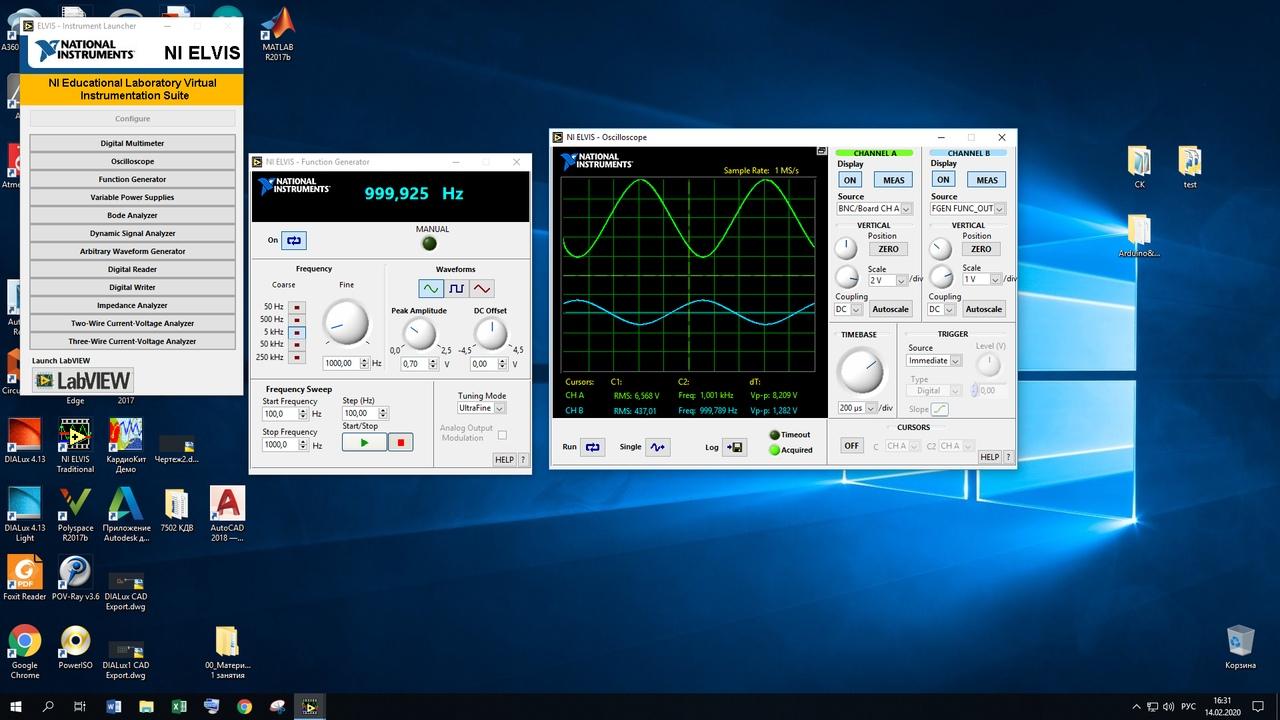The image size is (1280, 720).
Task: Open Excel from the taskbar
Action: point(179,706)
